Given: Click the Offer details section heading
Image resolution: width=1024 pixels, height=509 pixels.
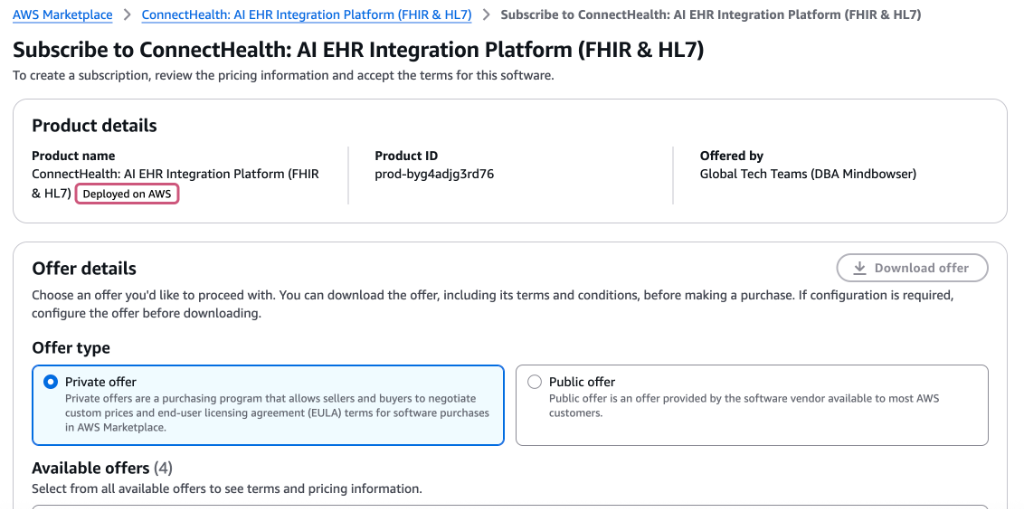Looking at the screenshot, I should [84, 268].
